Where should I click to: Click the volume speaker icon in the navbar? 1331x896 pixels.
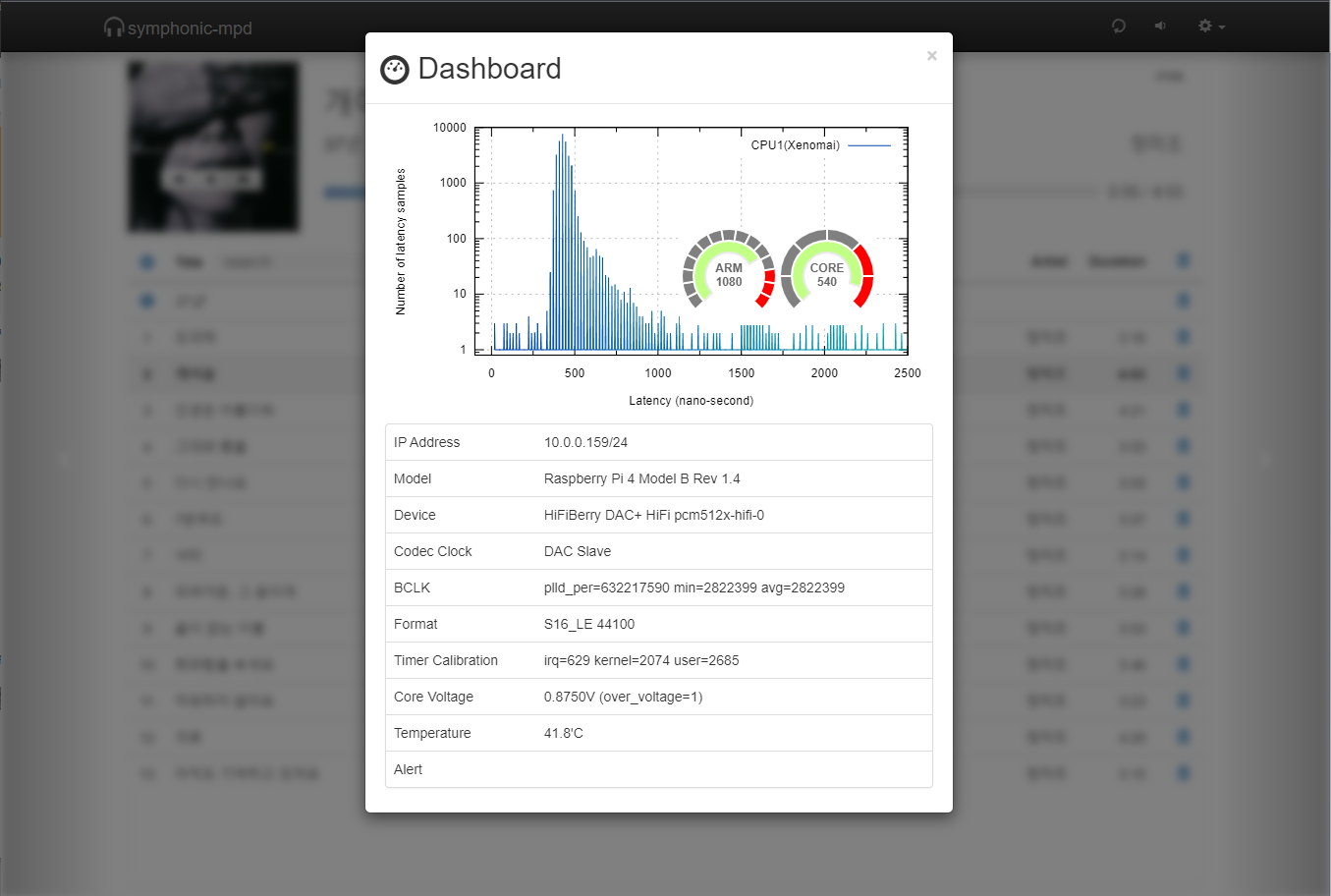(1160, 26)
